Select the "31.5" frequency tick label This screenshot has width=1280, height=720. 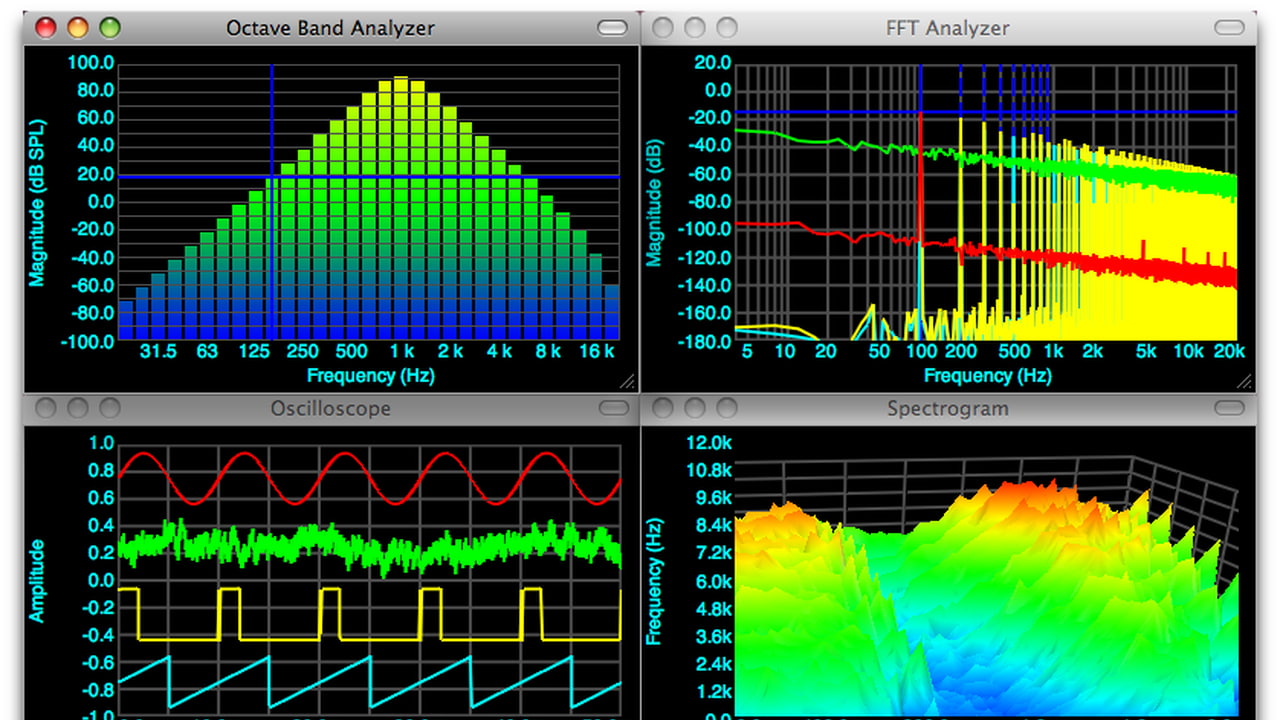tap(158, 351)
